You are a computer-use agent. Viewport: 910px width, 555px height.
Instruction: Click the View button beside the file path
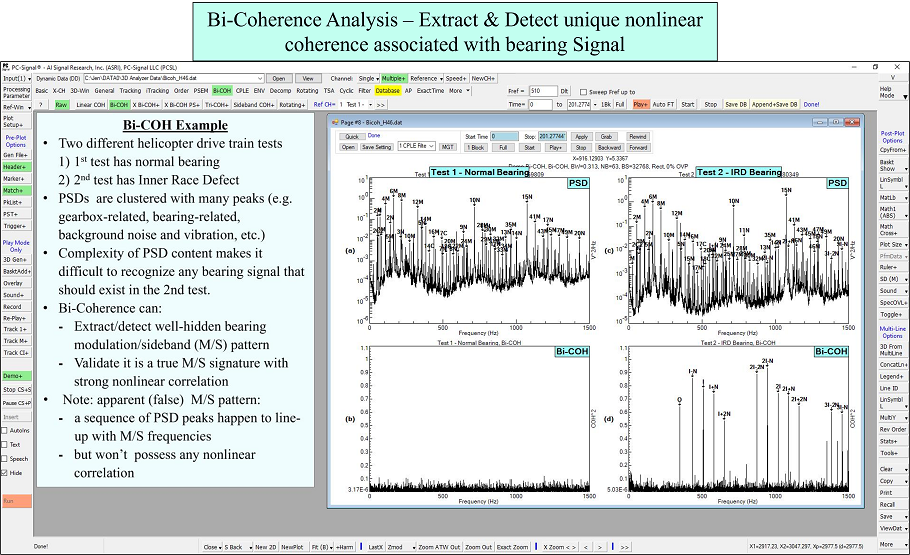pyautogui.click(x=307, y=78)
